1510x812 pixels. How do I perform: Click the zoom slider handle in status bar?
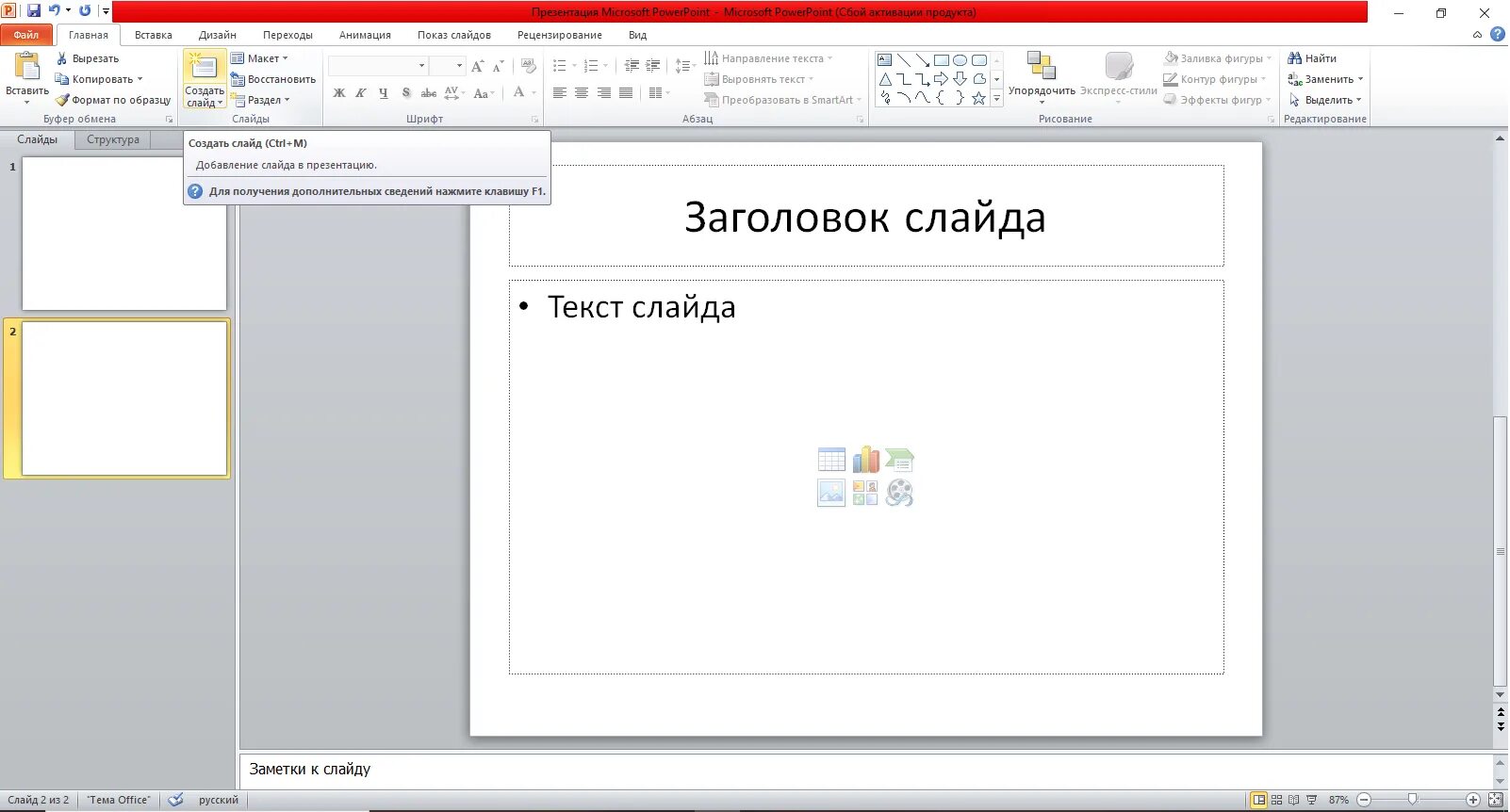1412,800
